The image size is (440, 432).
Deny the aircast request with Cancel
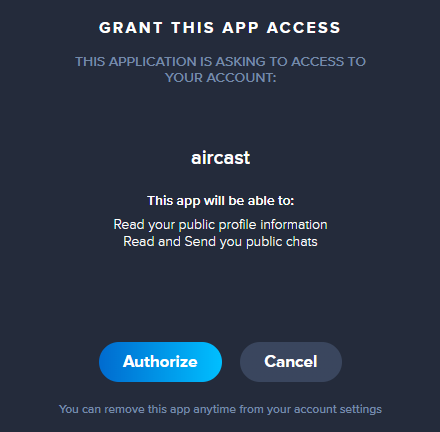[291, 362]
